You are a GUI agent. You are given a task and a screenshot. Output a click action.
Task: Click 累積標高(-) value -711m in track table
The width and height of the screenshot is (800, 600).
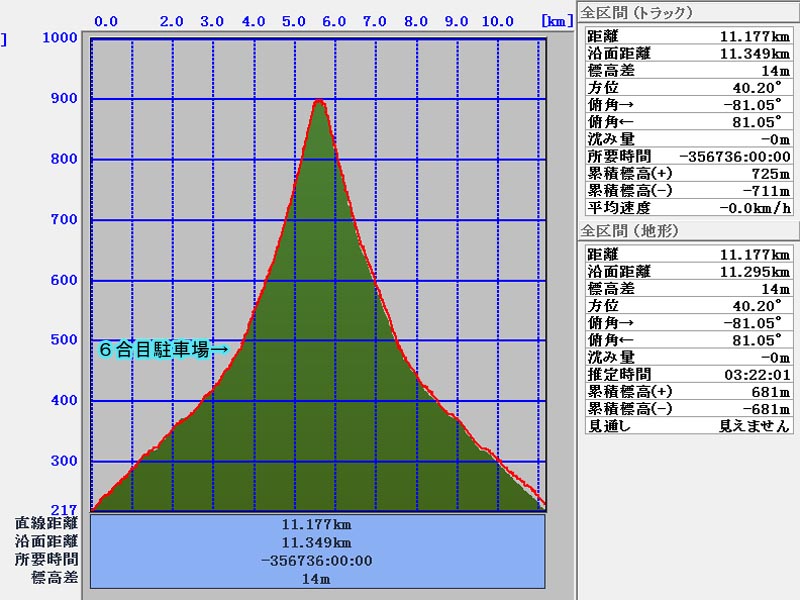[766, 191]
